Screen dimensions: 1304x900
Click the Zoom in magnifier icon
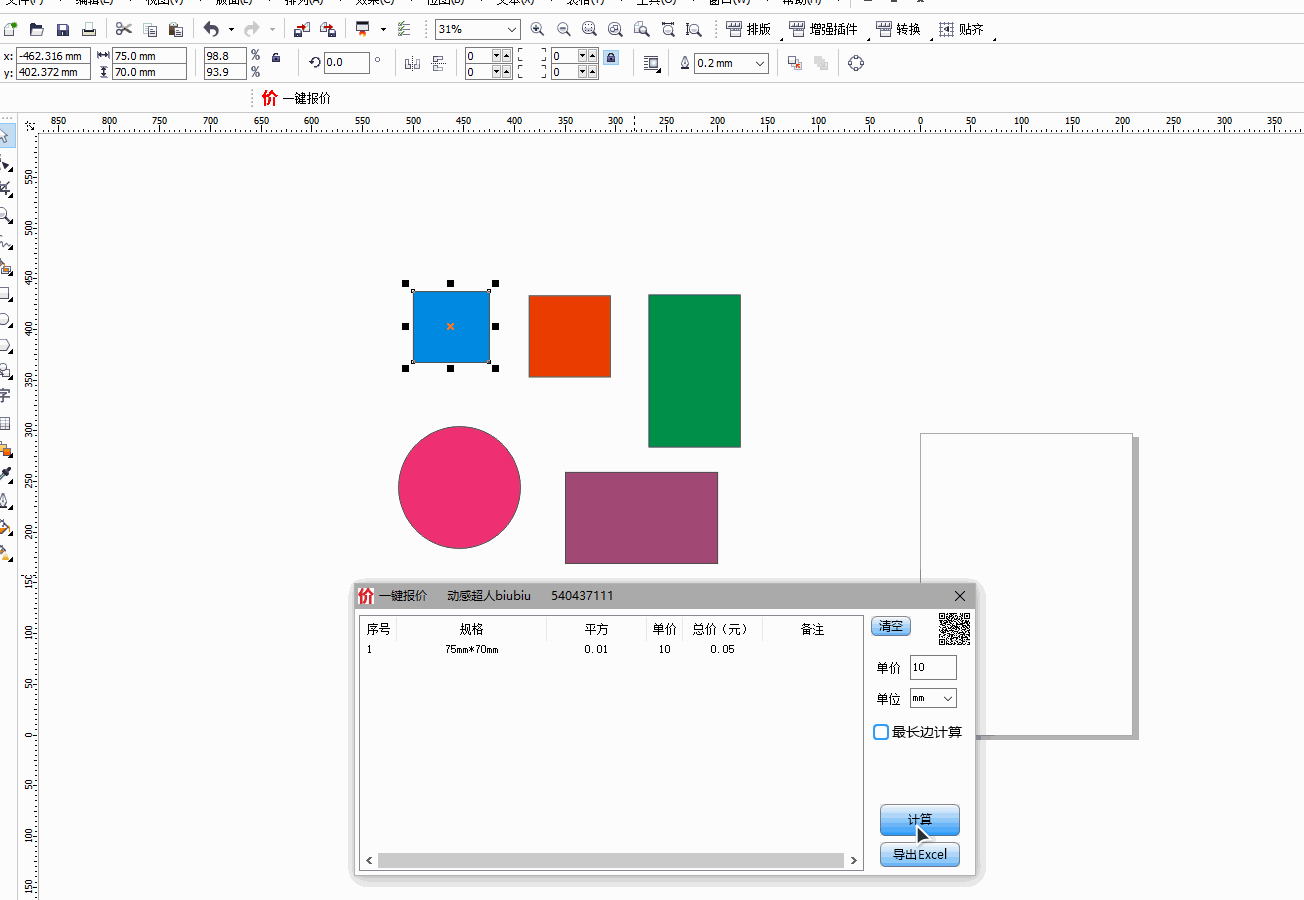[x=538, y=30]
